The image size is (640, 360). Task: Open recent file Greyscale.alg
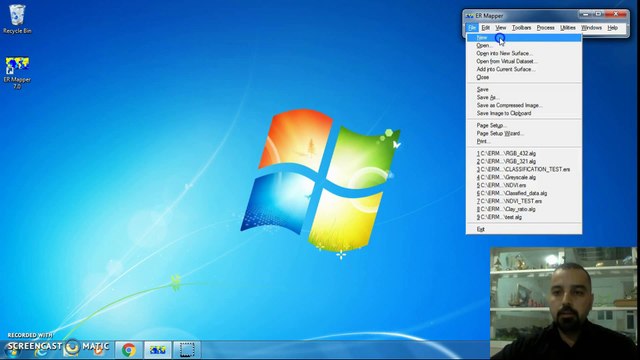point(524,177)
